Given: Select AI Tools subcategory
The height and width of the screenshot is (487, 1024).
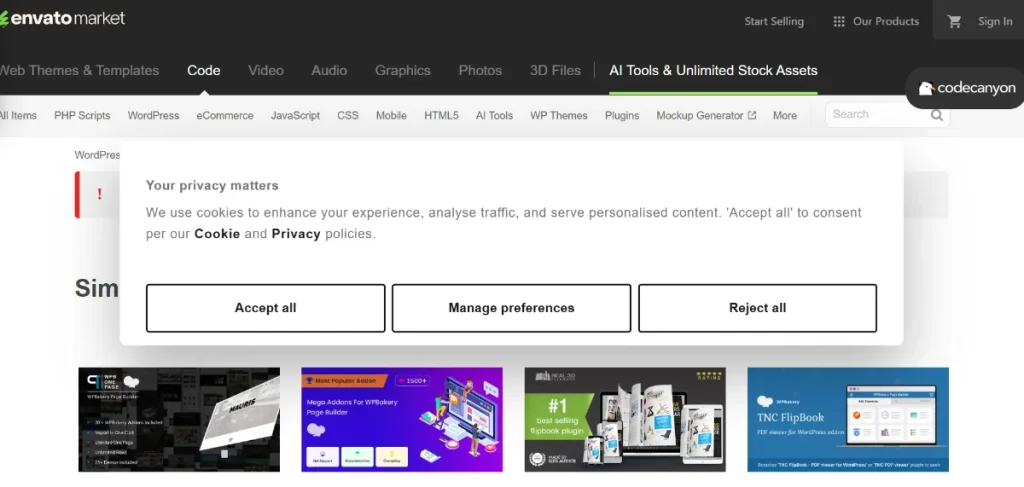Looking at the screenshot, I should (494, 116).
